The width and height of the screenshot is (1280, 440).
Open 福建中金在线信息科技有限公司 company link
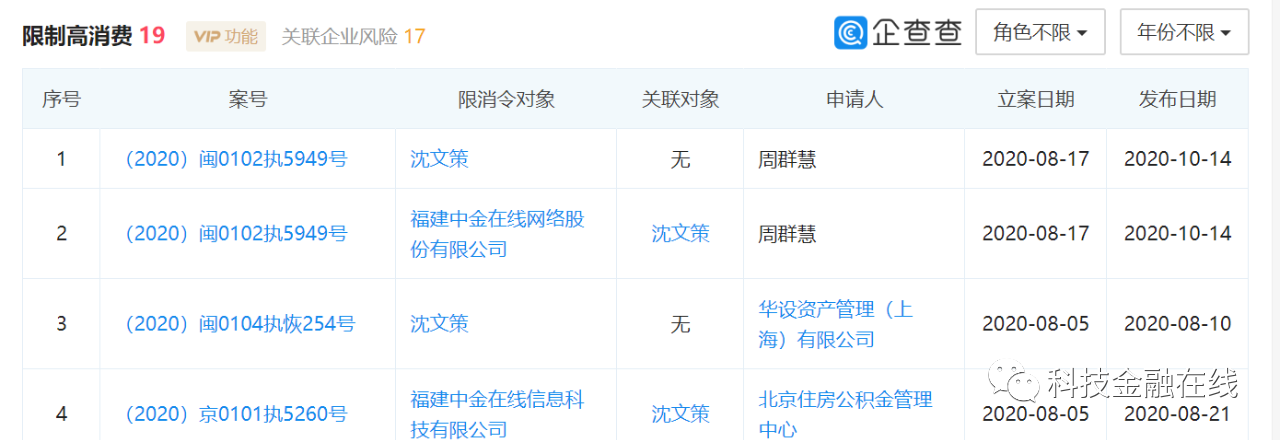(497, 414)
